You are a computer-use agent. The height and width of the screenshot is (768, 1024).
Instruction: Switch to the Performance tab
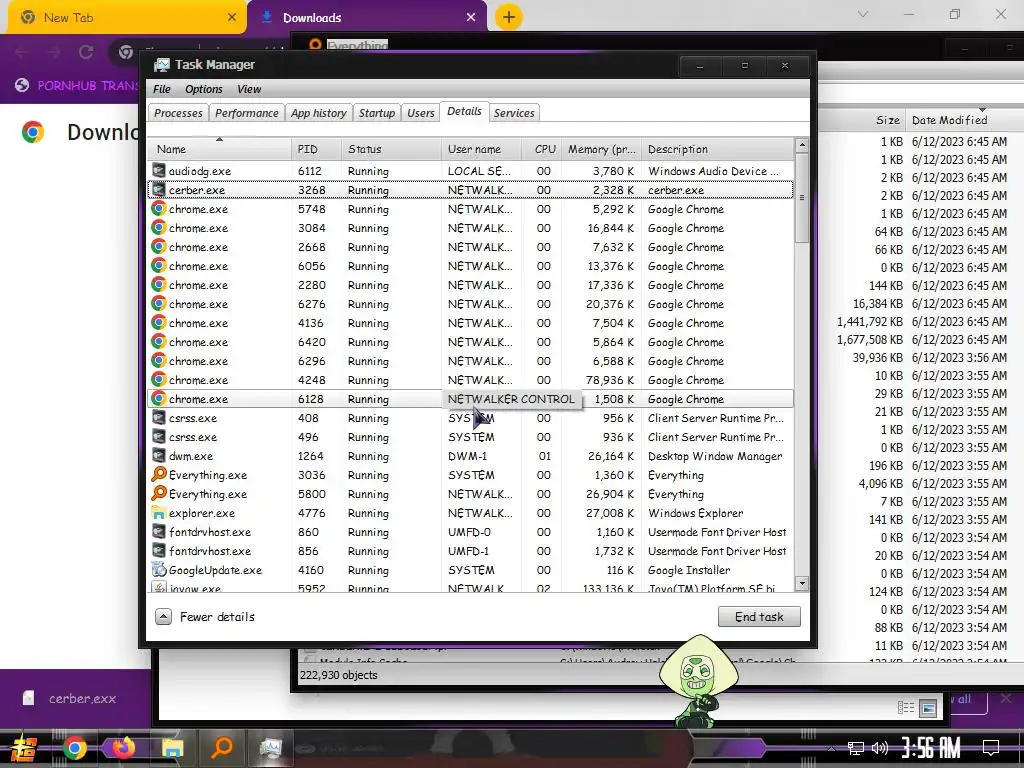246,113
